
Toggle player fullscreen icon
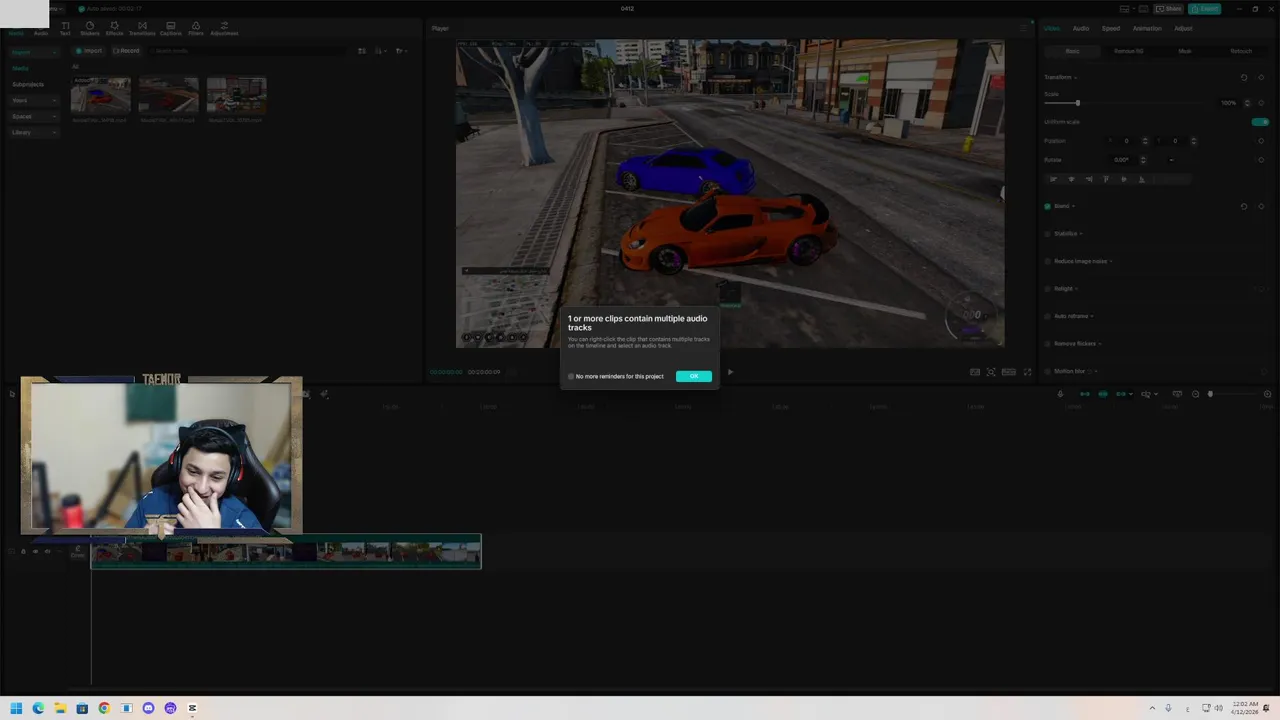1027,372
